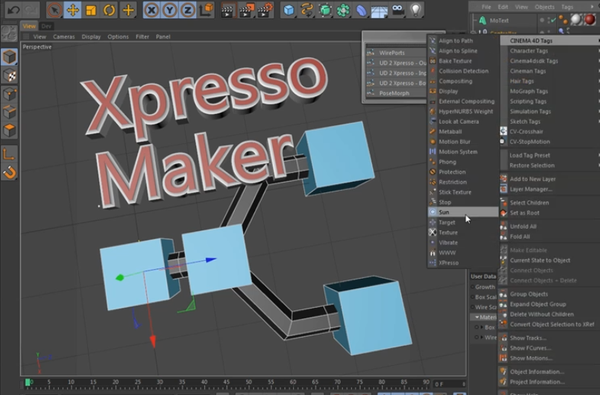Click the Undo arrow in the top toolbar
The width and height of the screenshot is (600, 395).
click(14, 10)
